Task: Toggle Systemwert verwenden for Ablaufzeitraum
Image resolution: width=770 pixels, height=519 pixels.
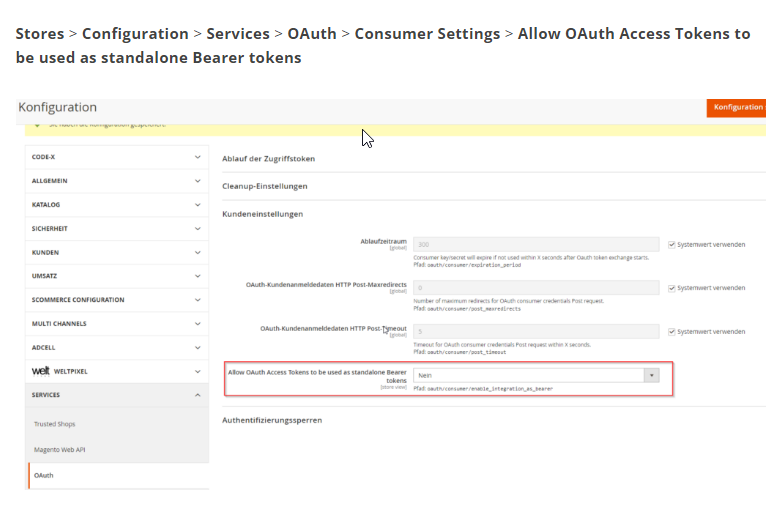Action: point(672,244)
